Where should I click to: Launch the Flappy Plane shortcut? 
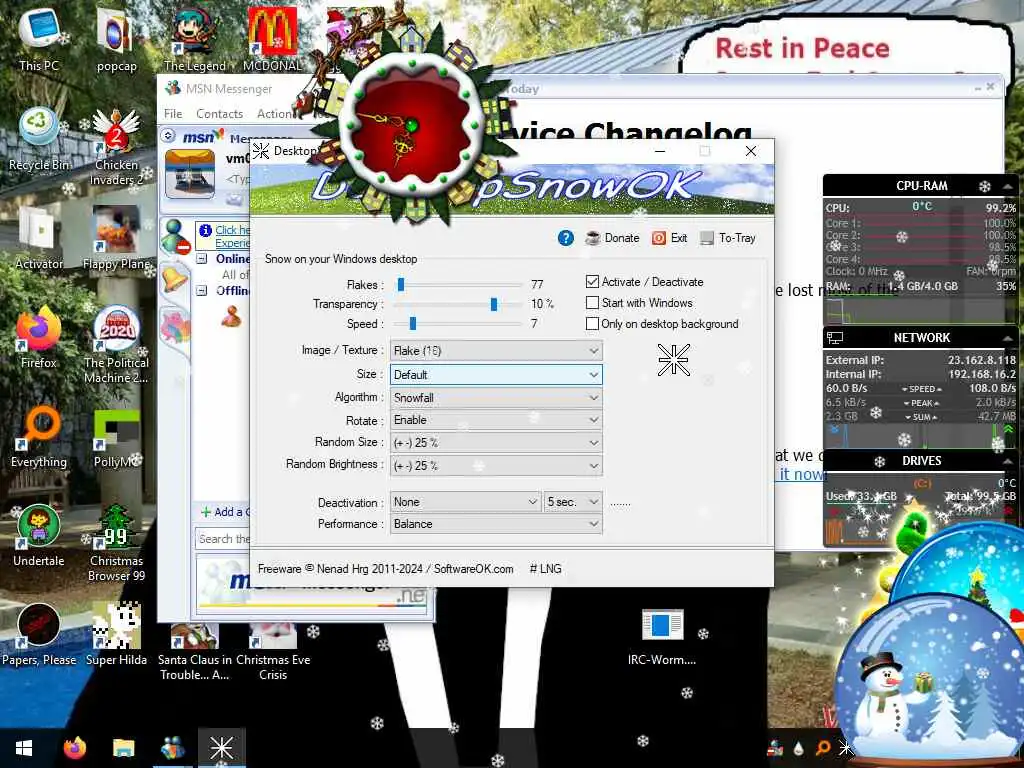click(116, 238)
